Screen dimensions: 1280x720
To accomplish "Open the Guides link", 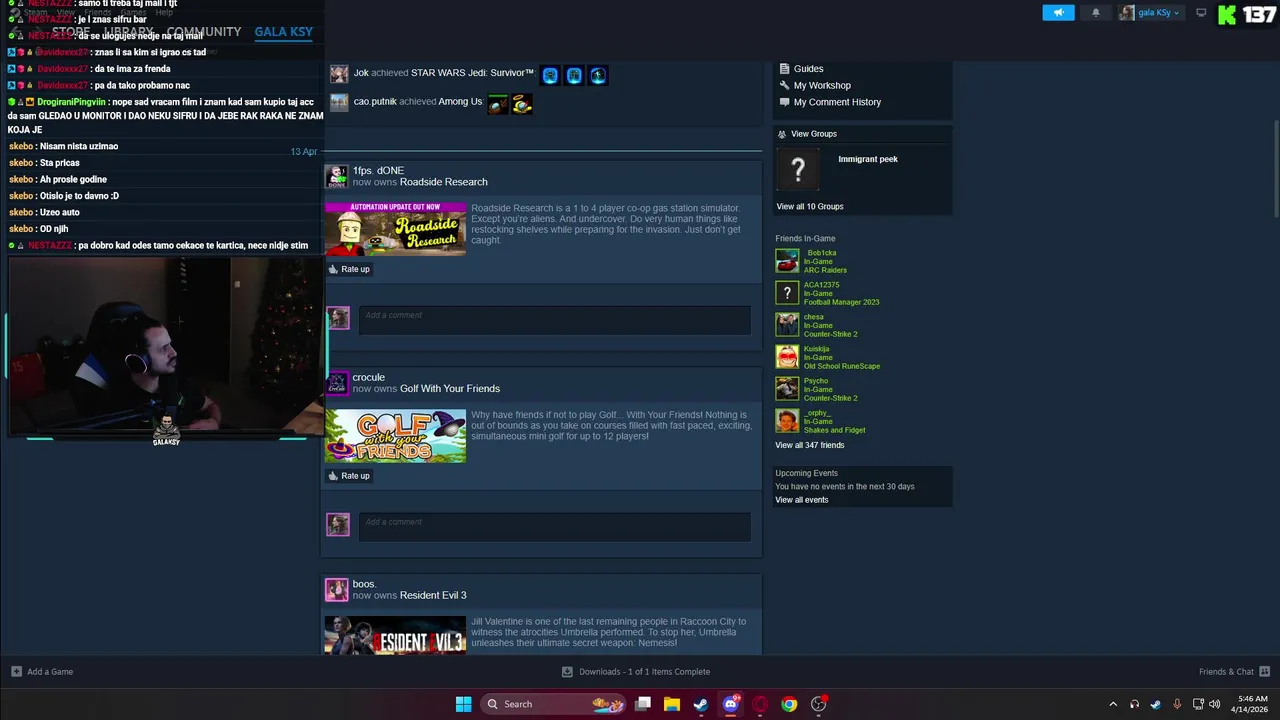I will (808, 69).
